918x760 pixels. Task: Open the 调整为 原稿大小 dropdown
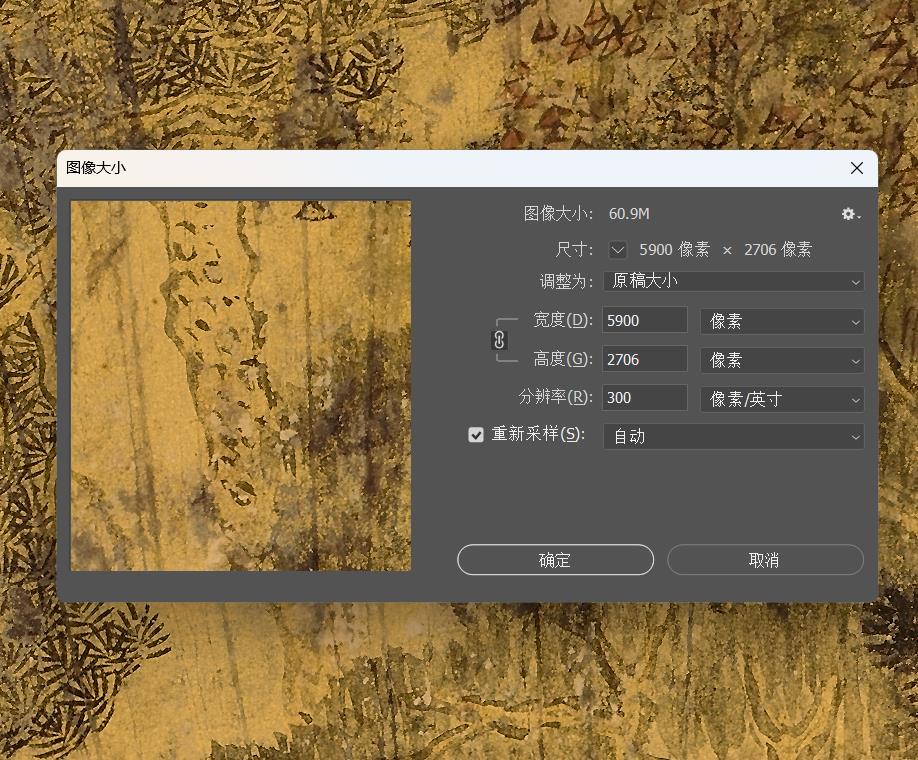click(x=734, y=282)
